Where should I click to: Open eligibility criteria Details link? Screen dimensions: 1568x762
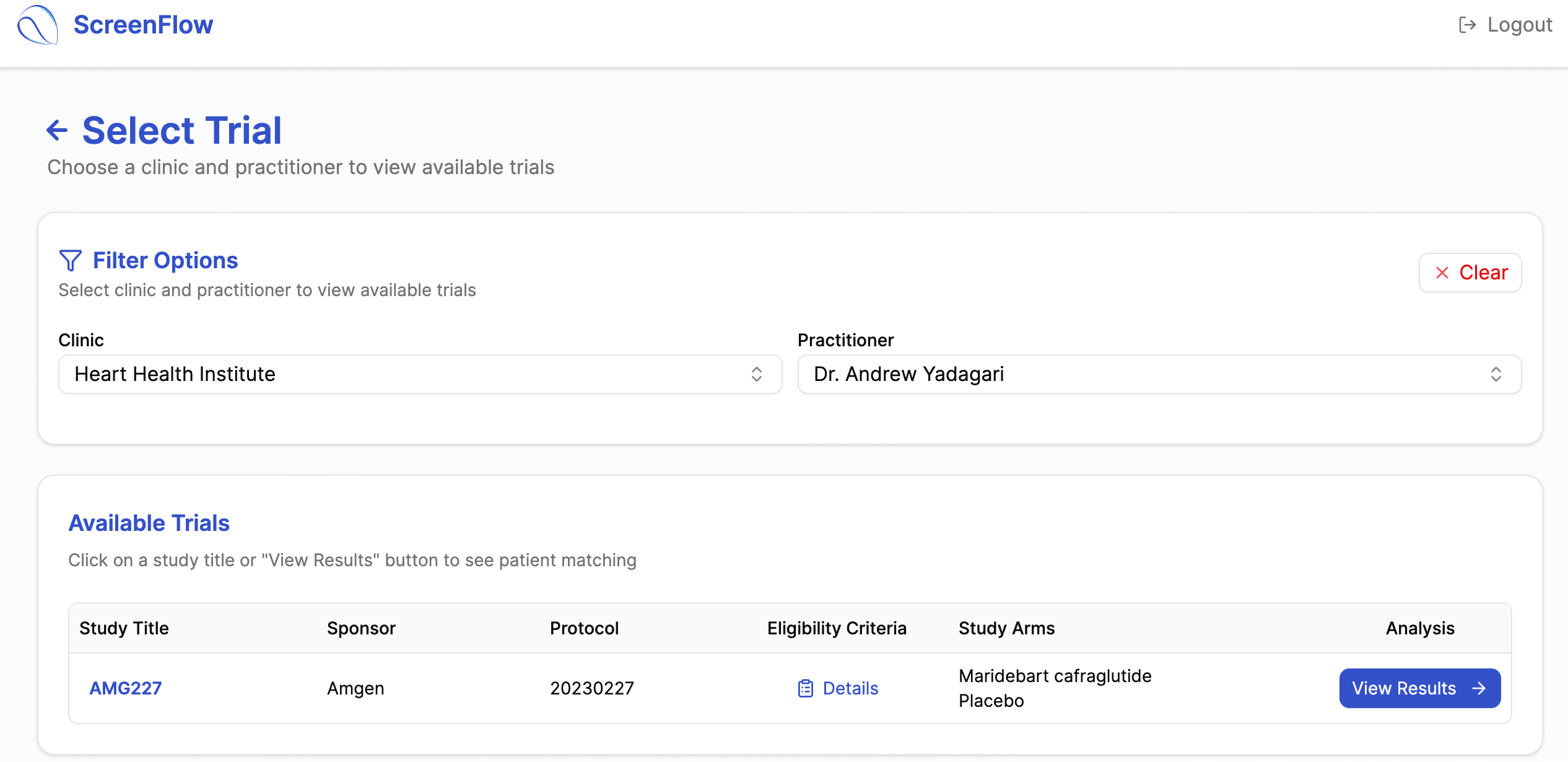850,688
